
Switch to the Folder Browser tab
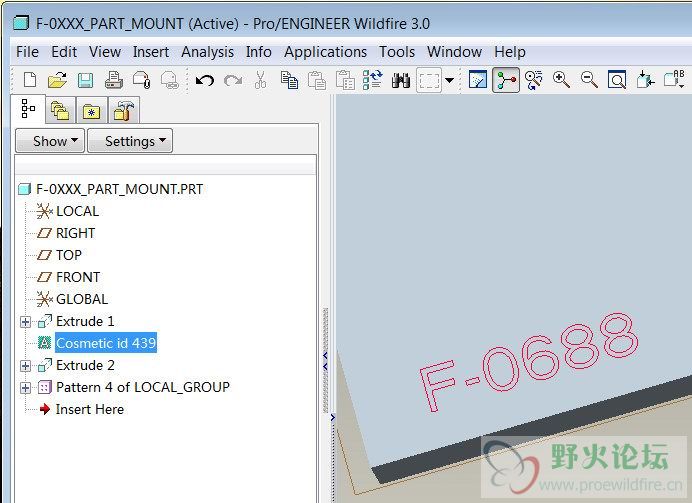click(60, 110)
